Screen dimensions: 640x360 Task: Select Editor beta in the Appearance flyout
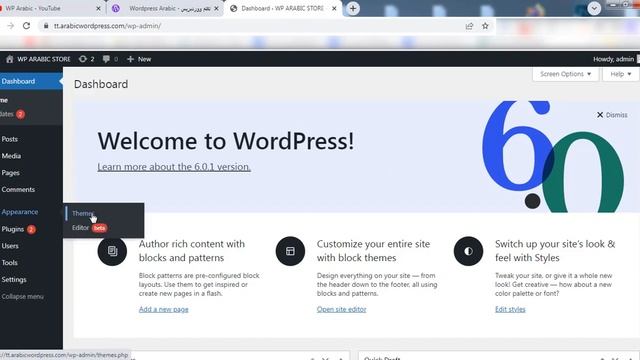(89, 228)
